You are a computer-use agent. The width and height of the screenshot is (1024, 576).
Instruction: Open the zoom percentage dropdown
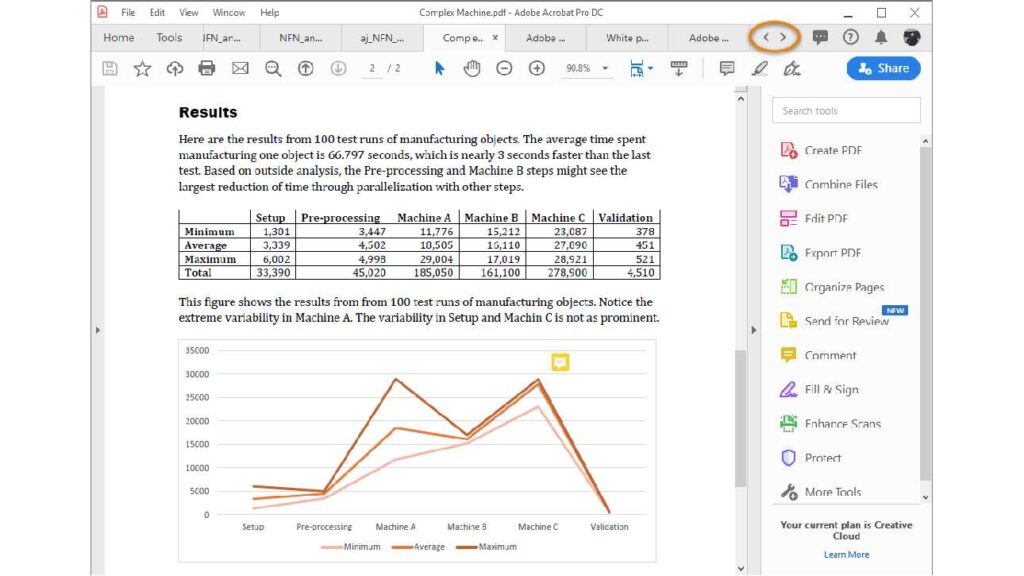click(605, 68)
